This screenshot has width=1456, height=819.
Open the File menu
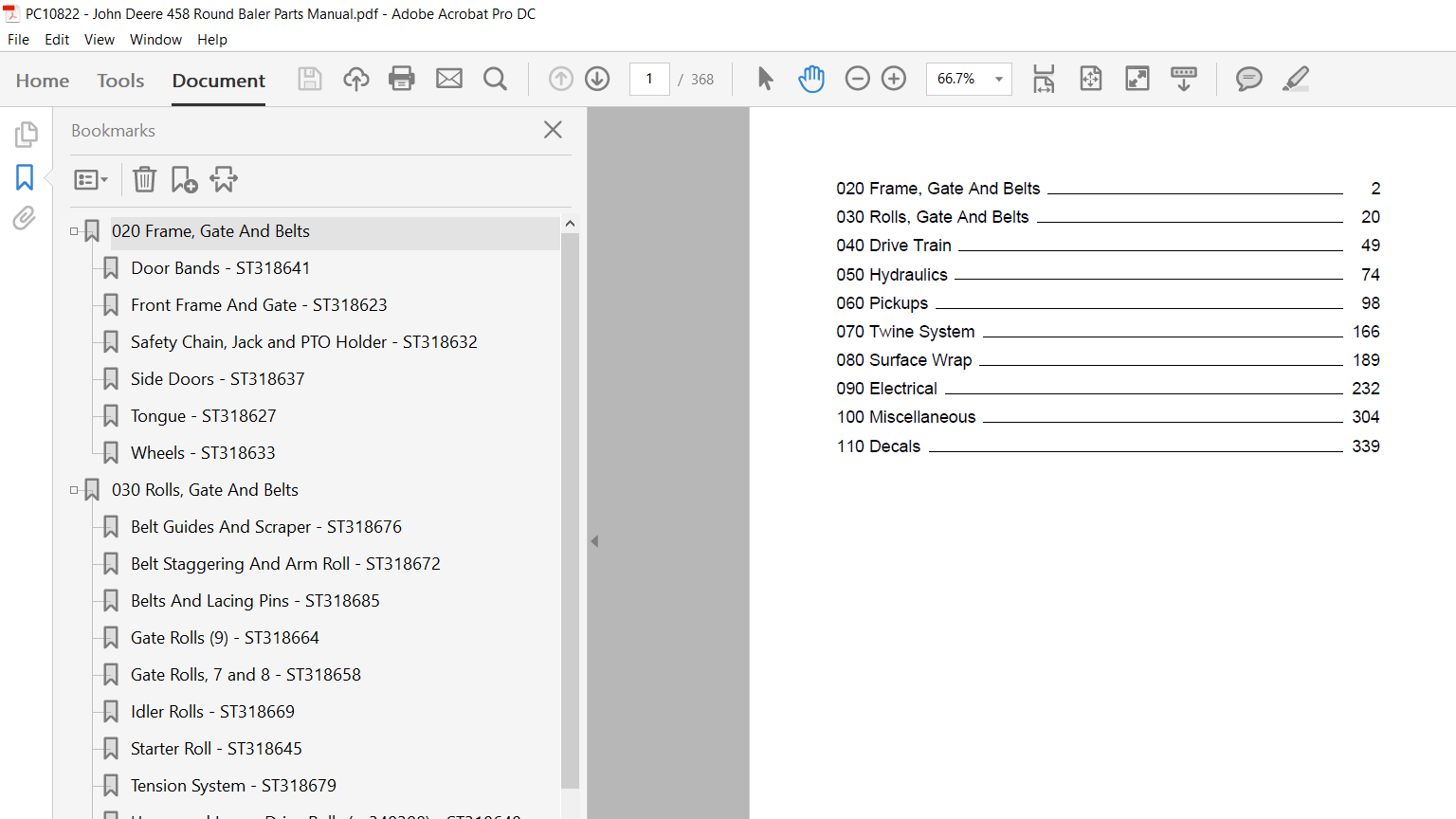(x=19, y=40)
